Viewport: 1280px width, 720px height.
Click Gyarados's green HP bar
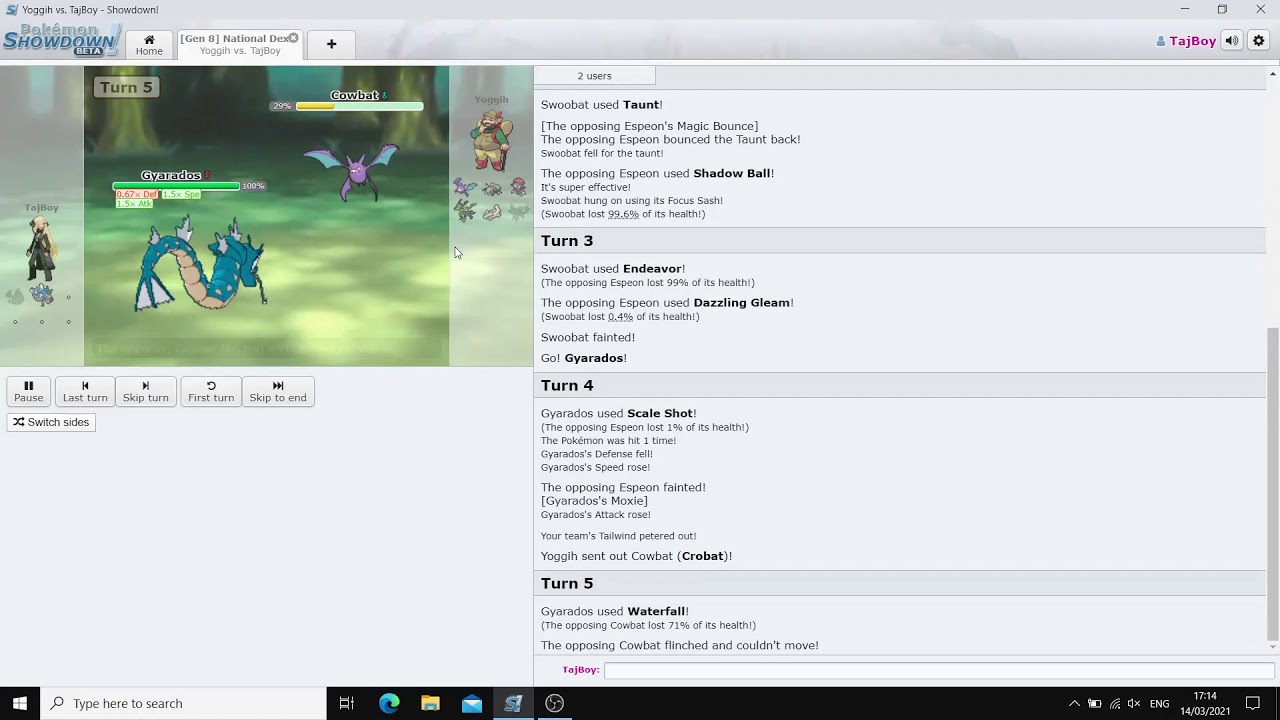point(176,186)
